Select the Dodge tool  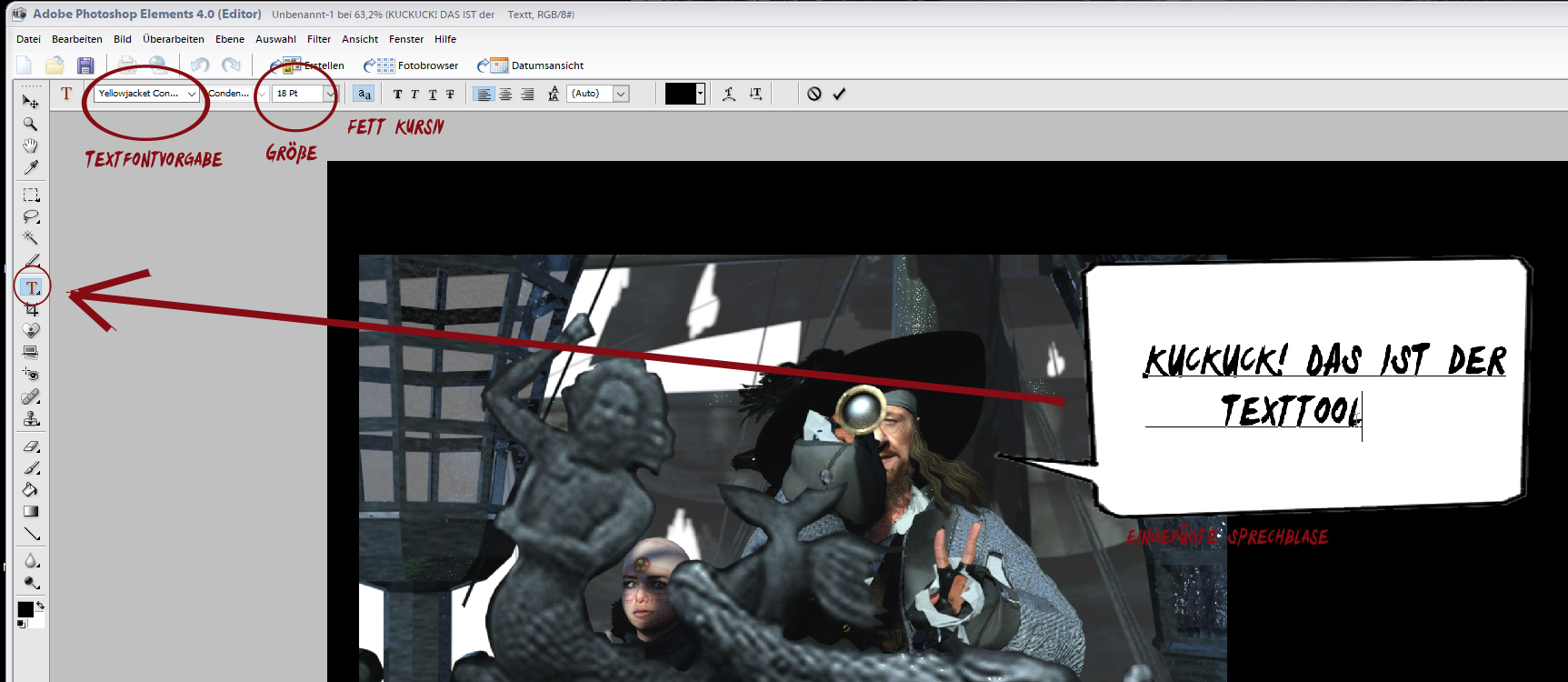click(x=31, y=583)
